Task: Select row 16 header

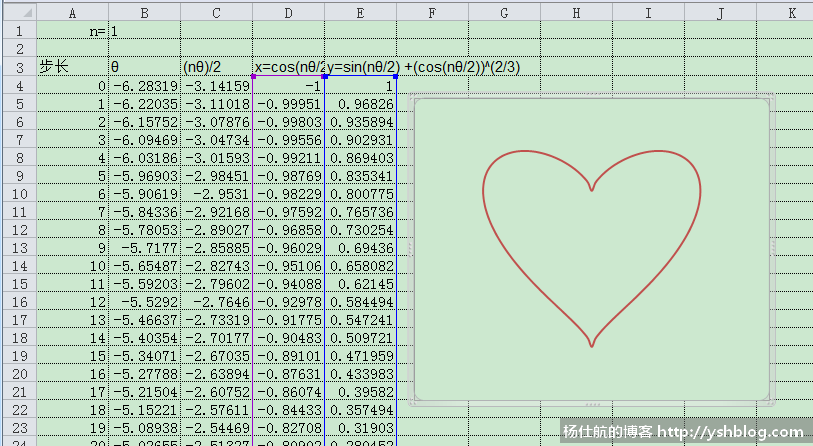Action: pyautogui.click(x=20, y=302)
